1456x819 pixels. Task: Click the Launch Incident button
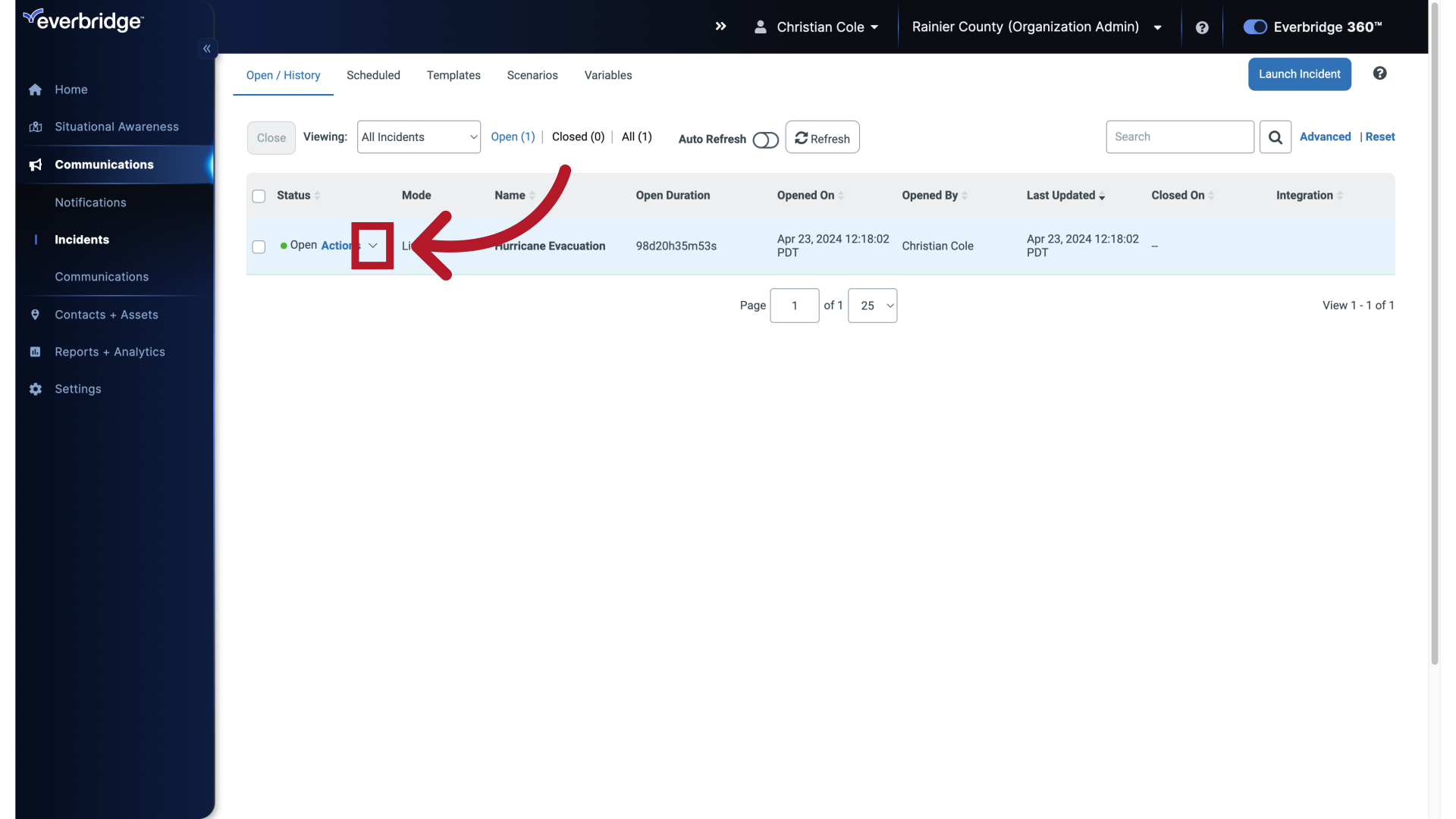click(1299, 74)
